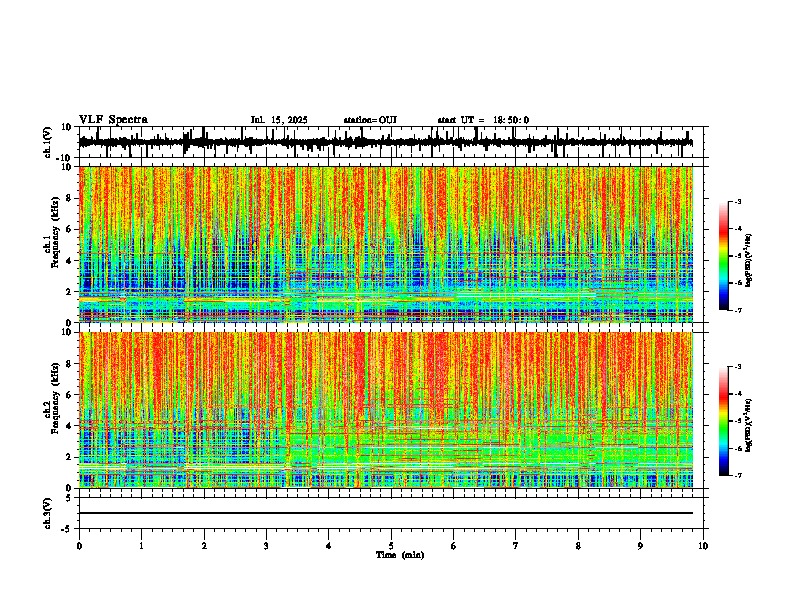Click the "ch.1(V)" axis label
Image resolution: width=792 pixels, height=612 pixels.
click(x=47, y=142)
